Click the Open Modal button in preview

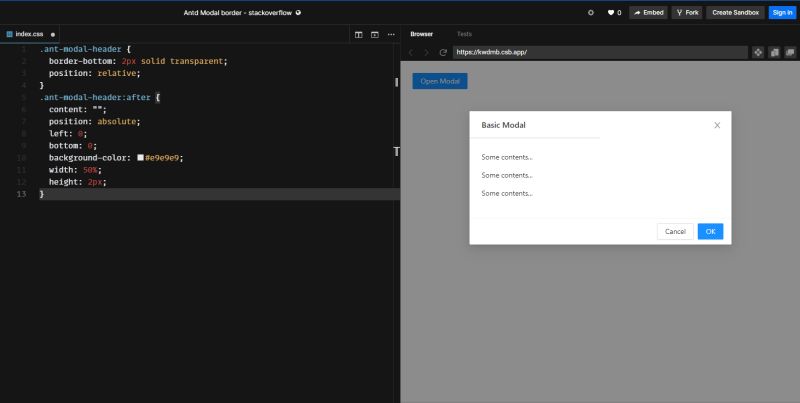pos(440,81)
